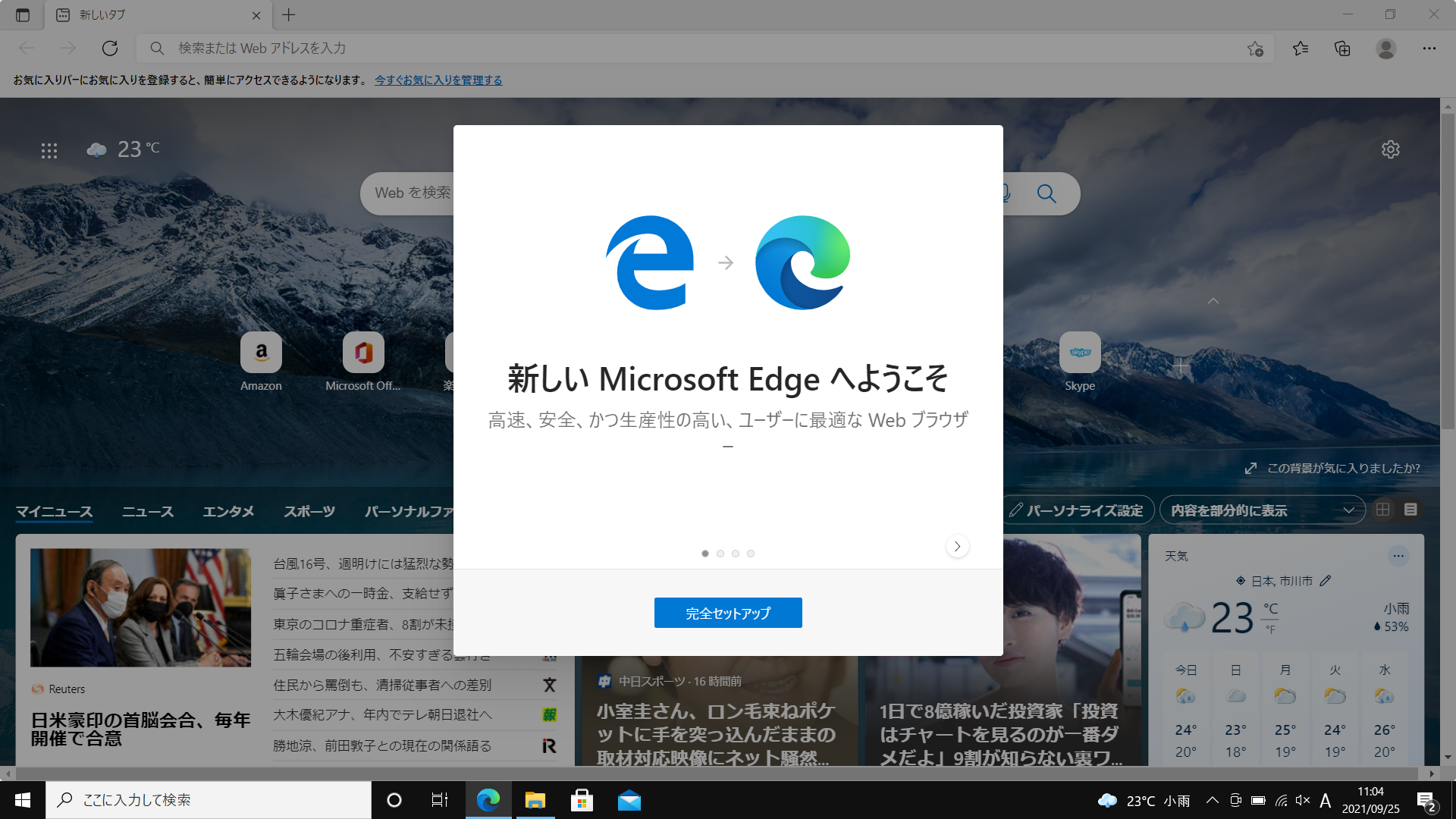The image size is (1456, 819).
Task: Select the second carousel page dot
Action: point(720,554)
